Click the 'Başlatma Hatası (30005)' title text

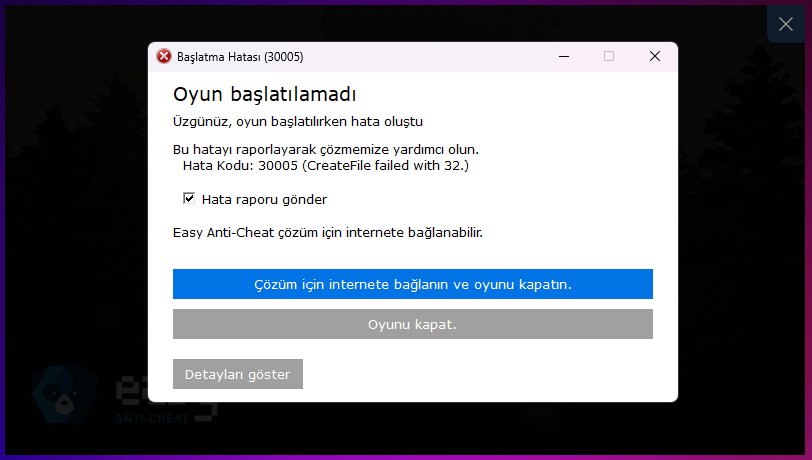(240, 57)
